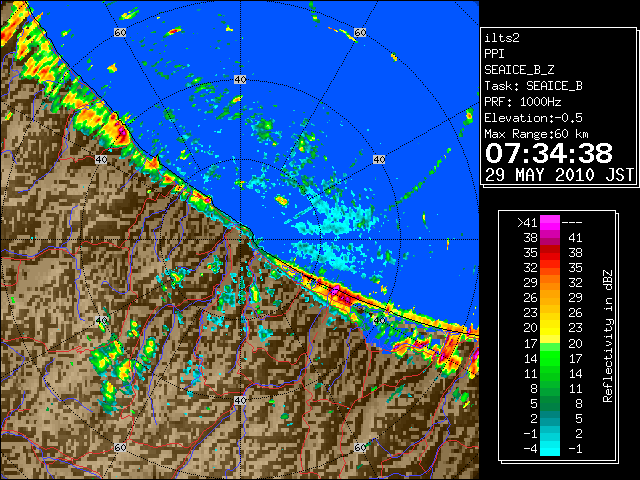The height and width of the screenshot is (480, 640).
Task: Select the '29 MAY 2010 JST' date
Action: pyautogui.click(x=559, y=175)
